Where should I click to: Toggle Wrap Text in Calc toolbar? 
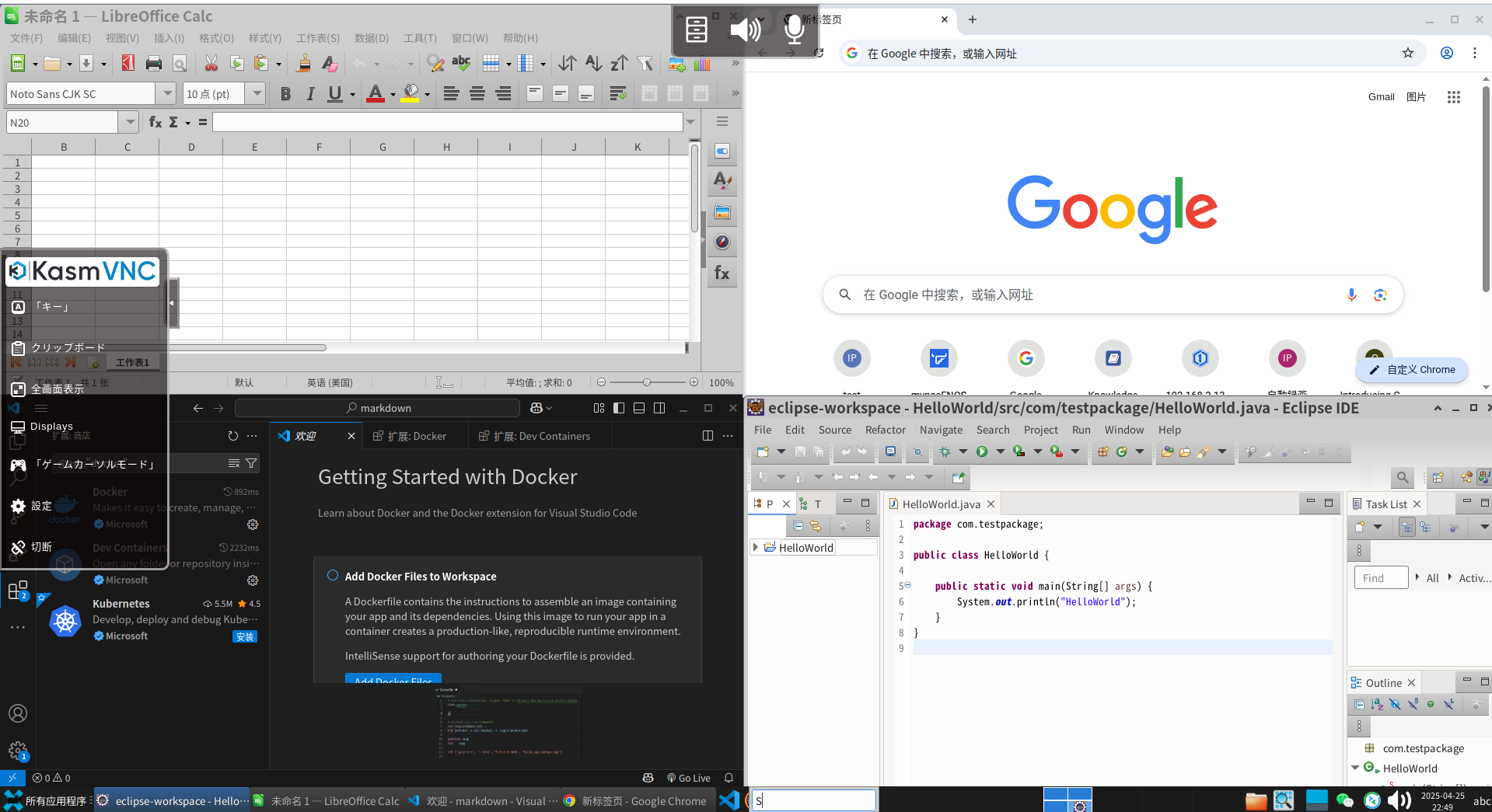pos(617,94)
